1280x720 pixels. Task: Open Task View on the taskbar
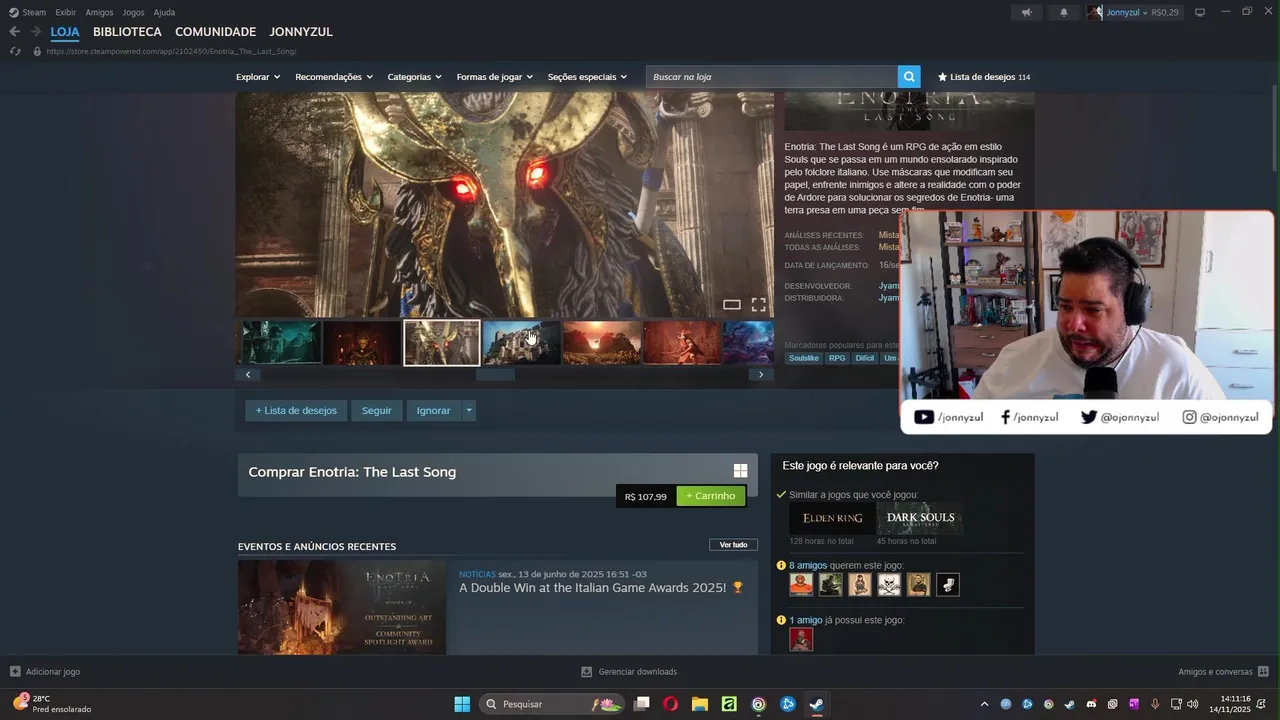642,704
